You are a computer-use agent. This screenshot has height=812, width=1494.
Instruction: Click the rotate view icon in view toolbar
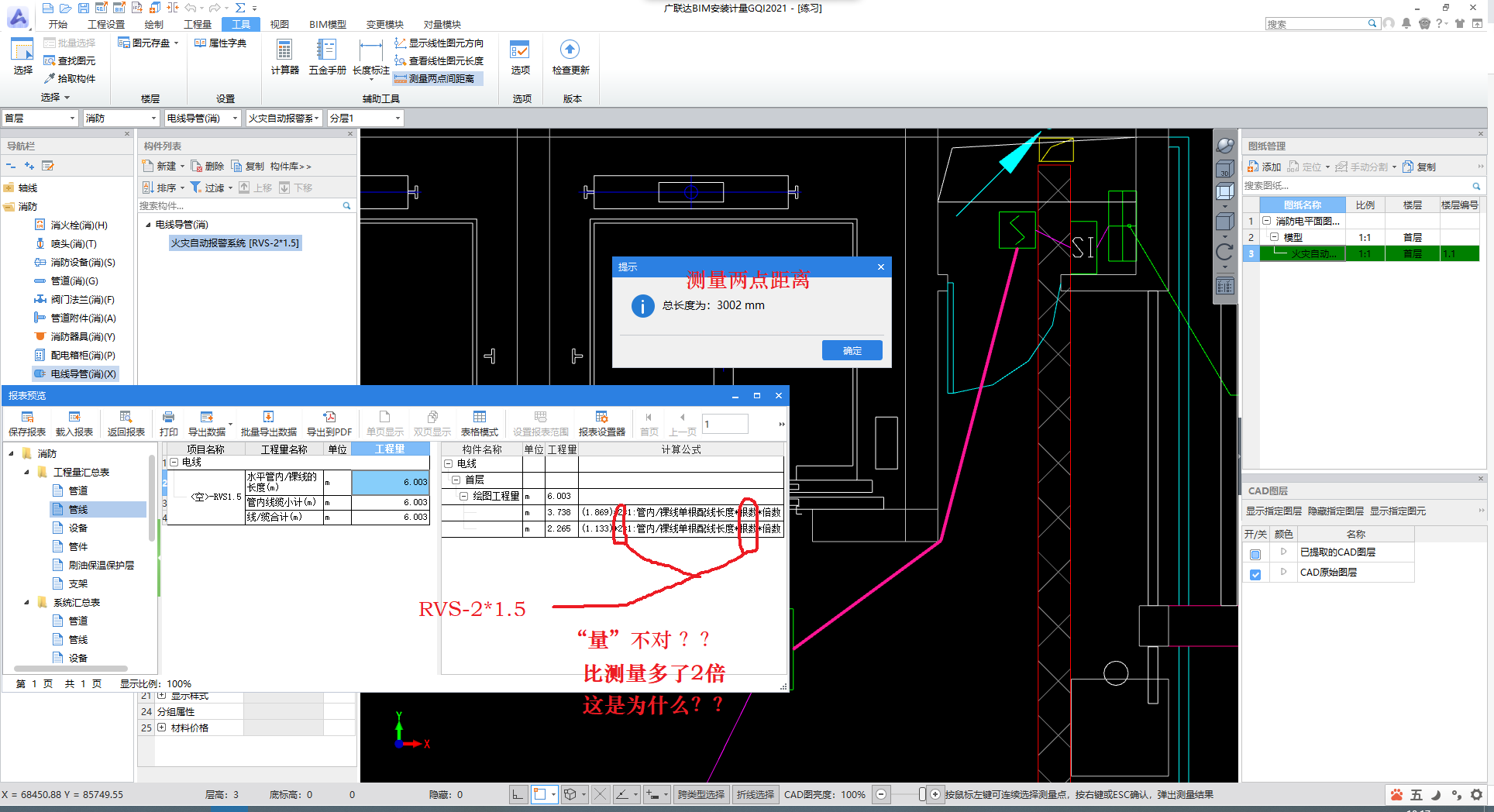click(1225, 252)
